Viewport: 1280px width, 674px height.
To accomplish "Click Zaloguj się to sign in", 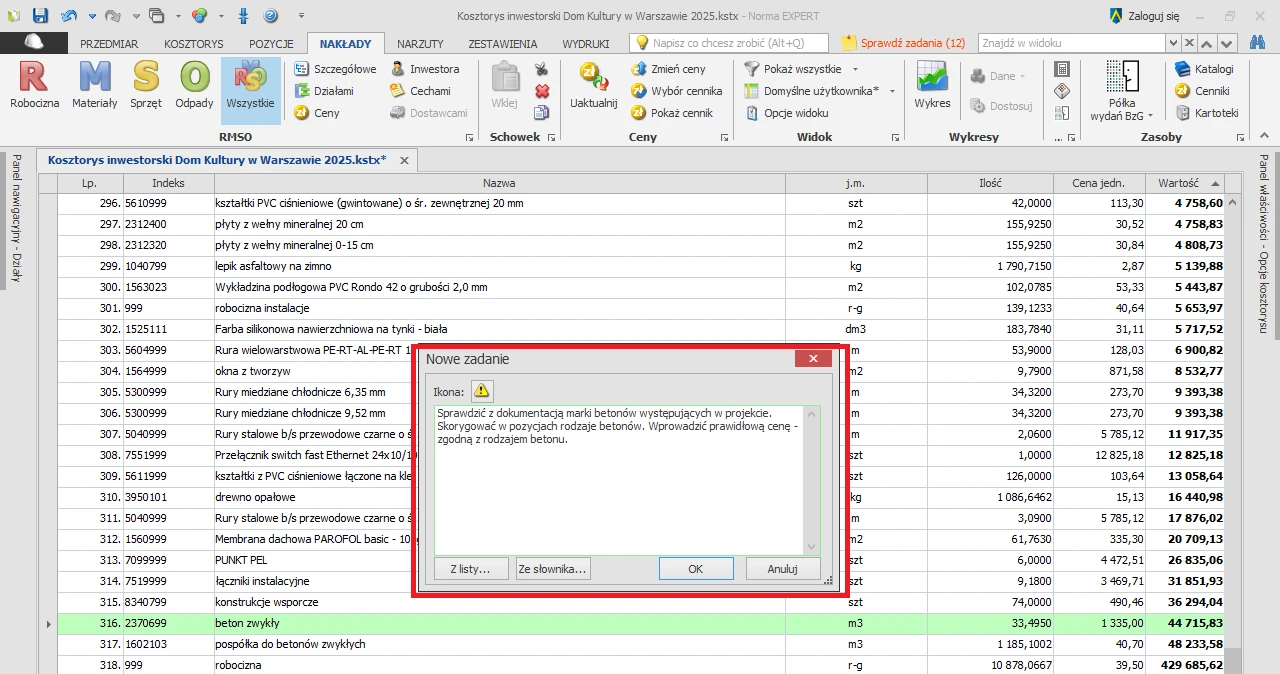I will pos(1144,16).
